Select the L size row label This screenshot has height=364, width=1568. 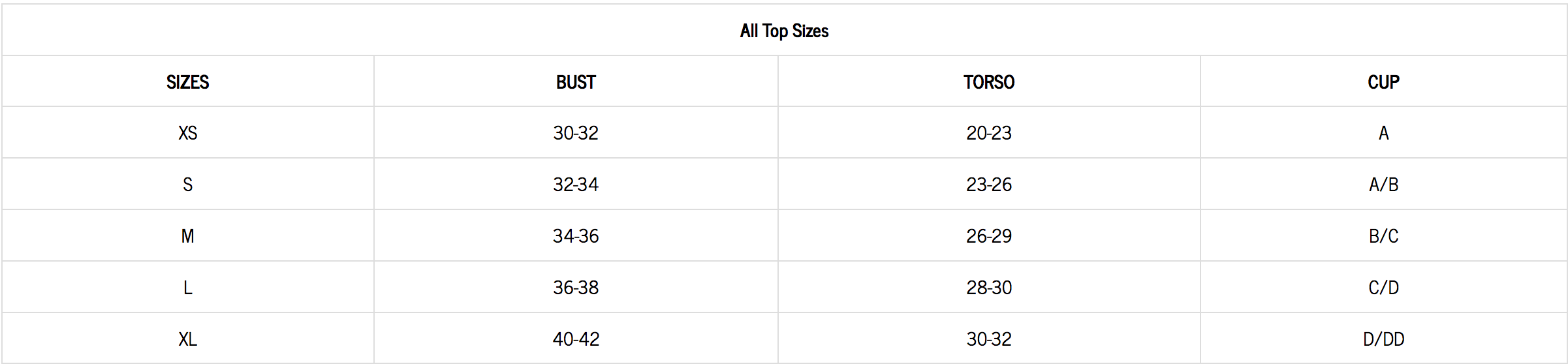coord(187,288)
